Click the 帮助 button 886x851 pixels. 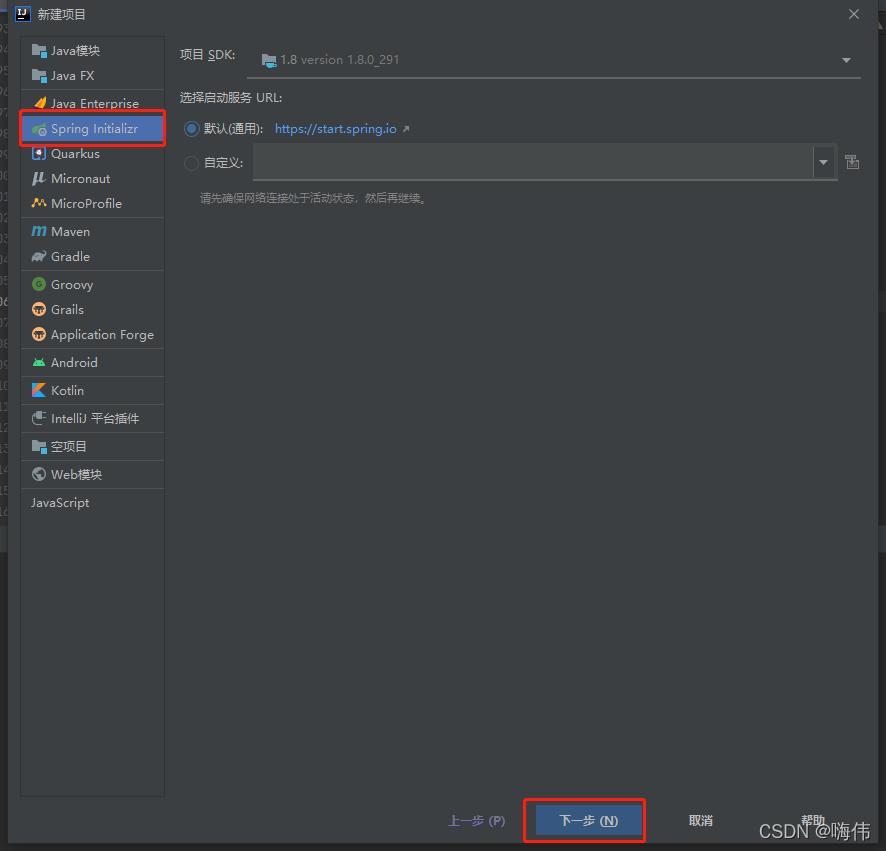(x=813, y=820)
